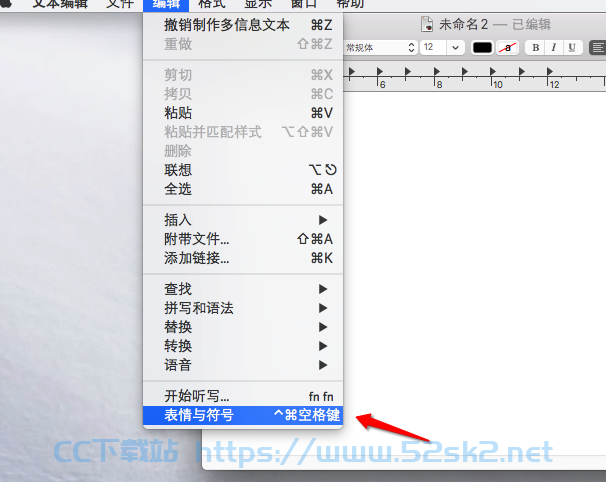Toggle underline formatting with U button
606x482 pixels.
point(572,48)
